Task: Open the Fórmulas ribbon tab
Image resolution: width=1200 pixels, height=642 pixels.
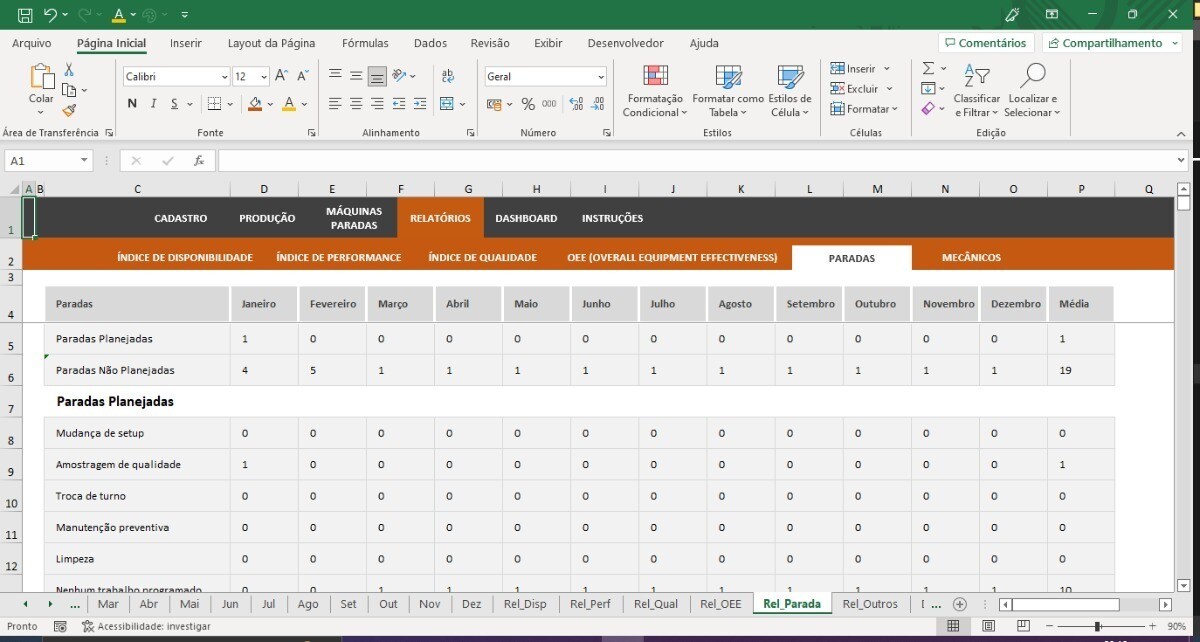Action: (x=365, y=43)
